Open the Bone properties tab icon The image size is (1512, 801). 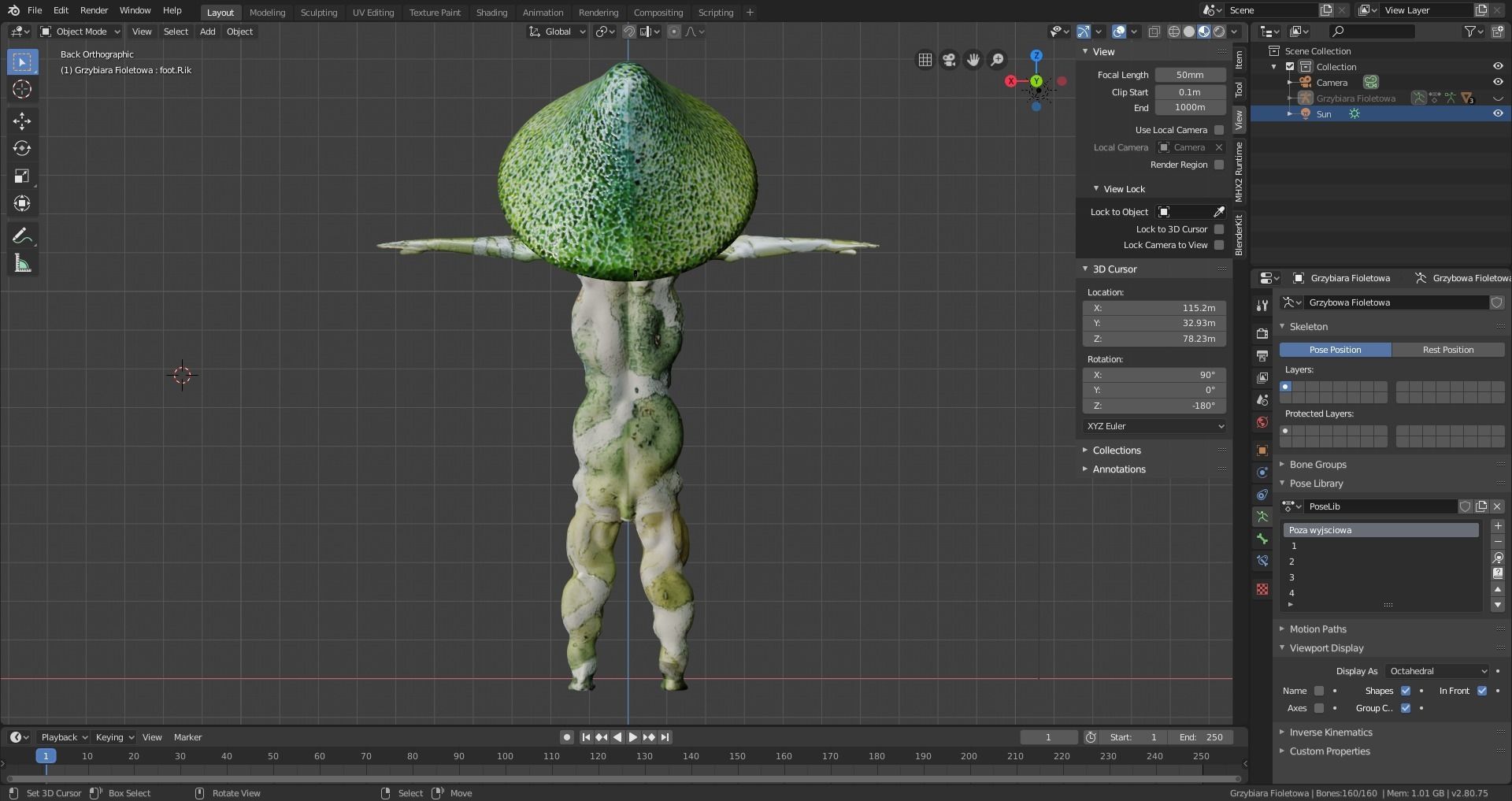click(x=1262, y=539)
